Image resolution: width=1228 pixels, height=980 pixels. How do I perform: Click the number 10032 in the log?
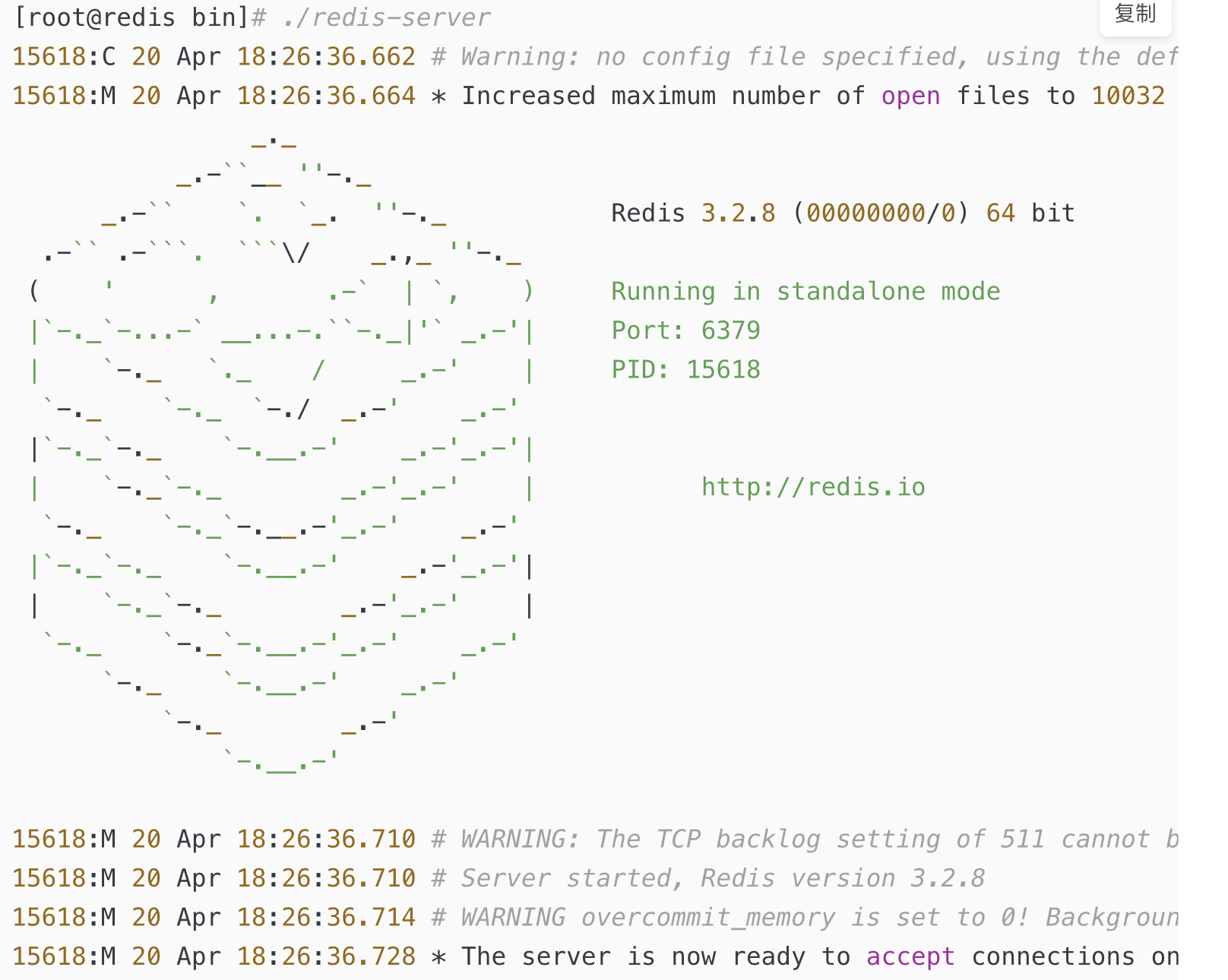(1128, 96)
